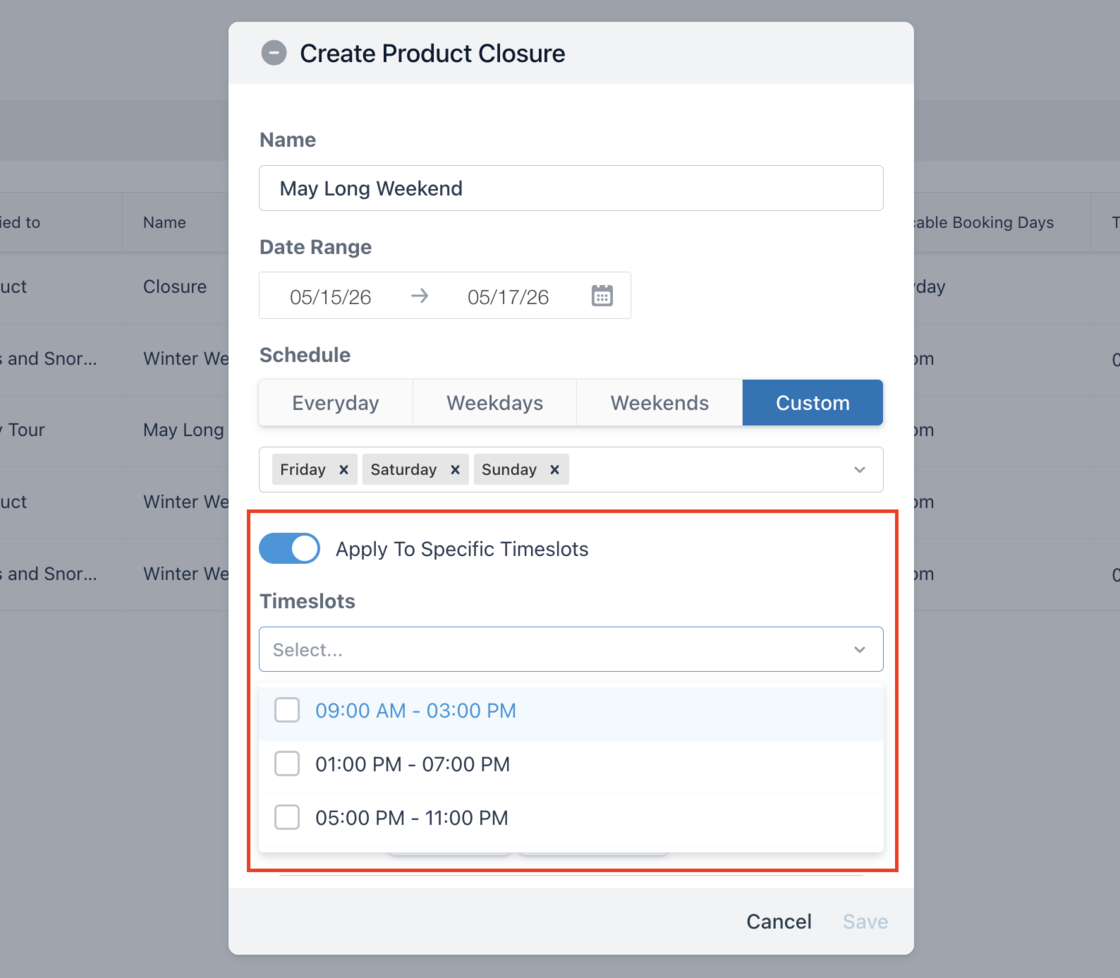Toggle Apply To Specific Timeslots switch

[289, 549]
